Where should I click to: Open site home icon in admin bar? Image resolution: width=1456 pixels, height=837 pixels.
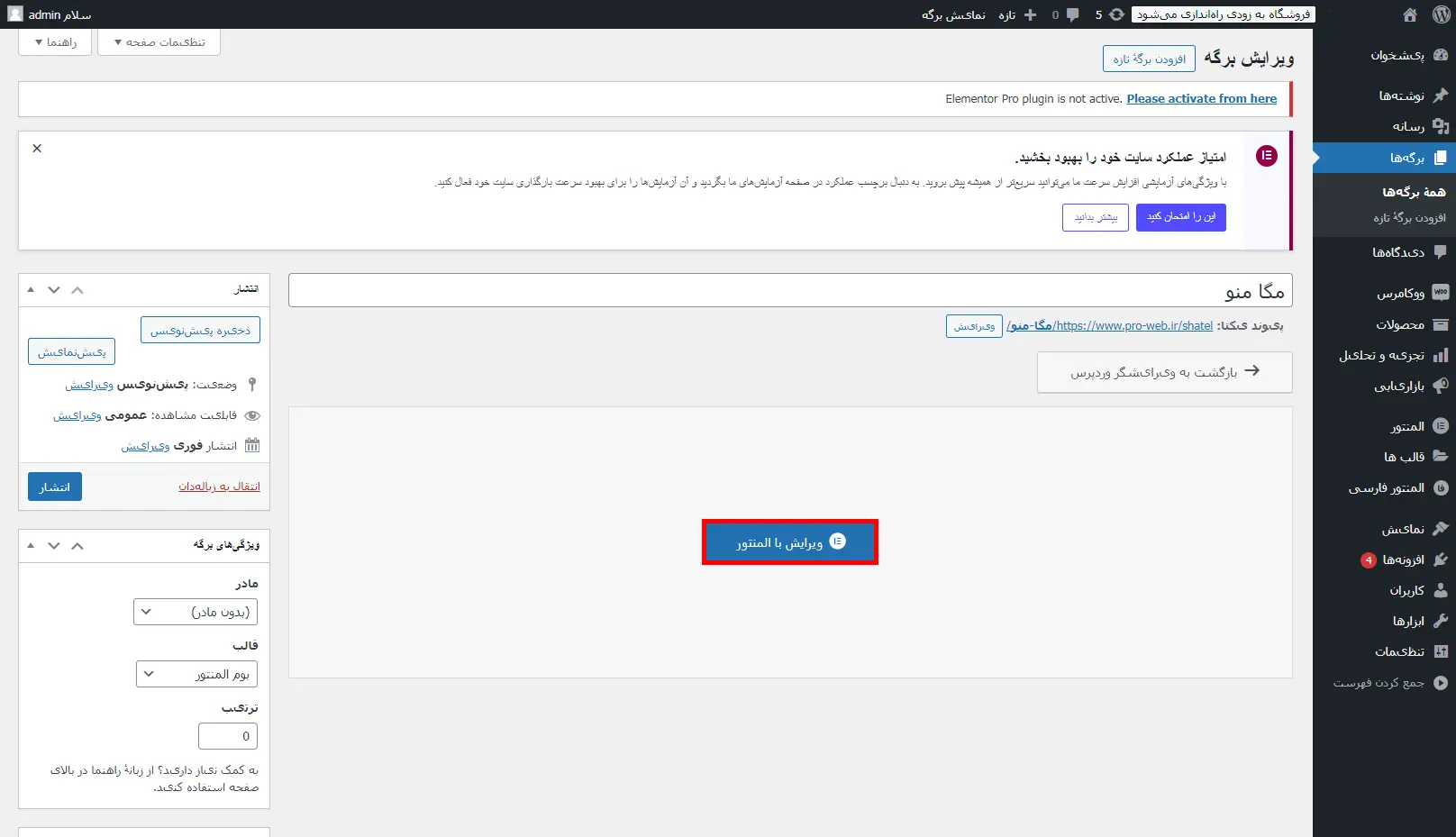pyautogui.click(x=1410, y=14)
